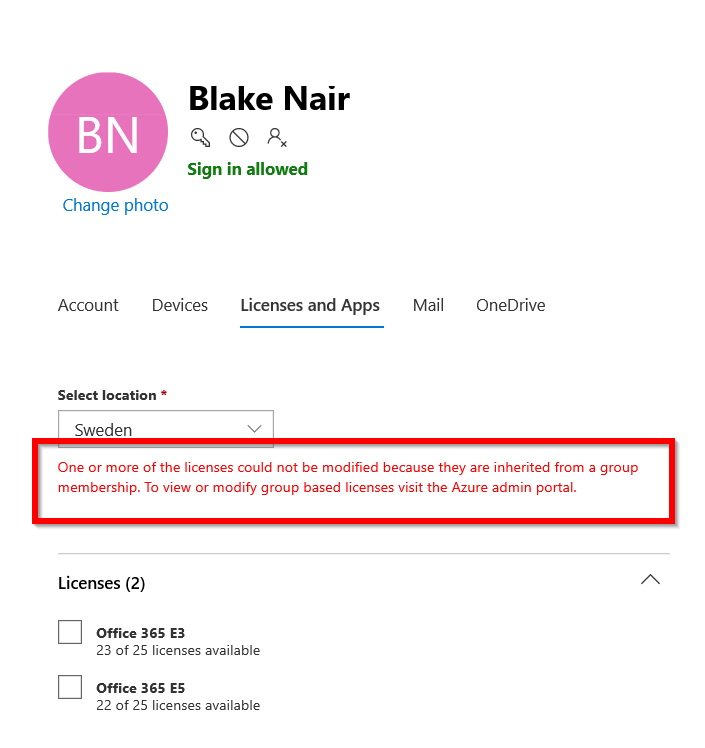Click the Sign in allowed status text

[x=247, y=169]
